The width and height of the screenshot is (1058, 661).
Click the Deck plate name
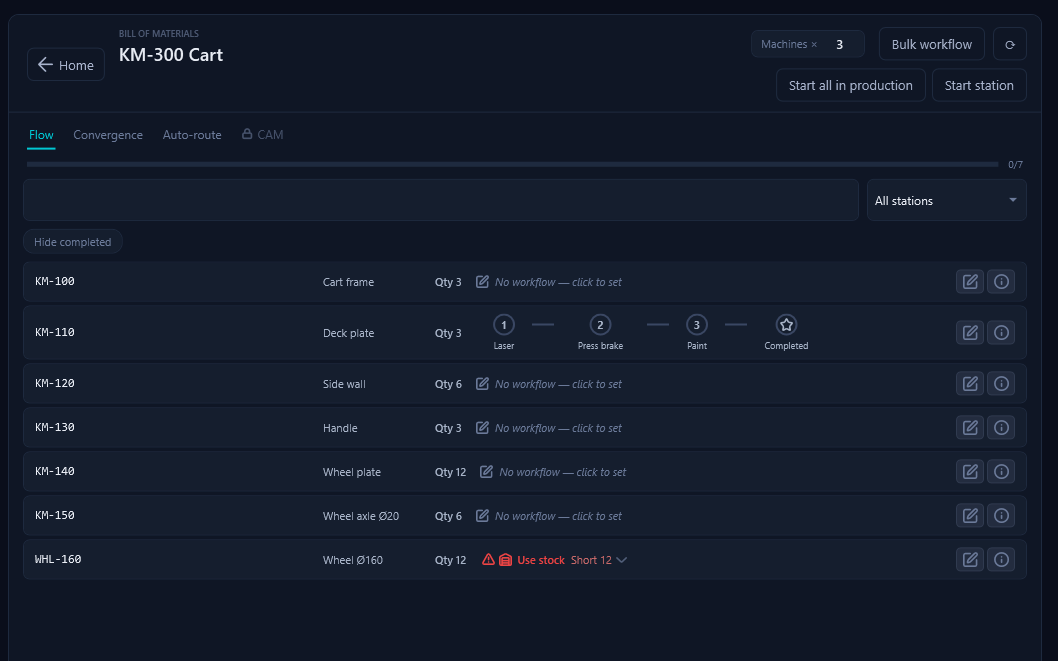pyautogui.click(x=348, y=333)
